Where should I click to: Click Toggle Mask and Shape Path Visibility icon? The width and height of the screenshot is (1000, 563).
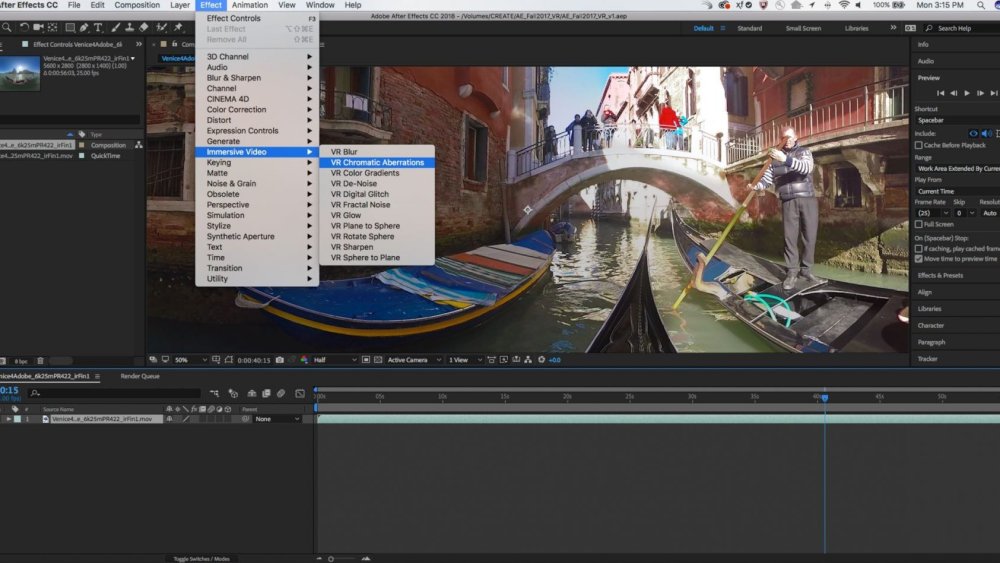pyautogui.click(x=229, y=360)
